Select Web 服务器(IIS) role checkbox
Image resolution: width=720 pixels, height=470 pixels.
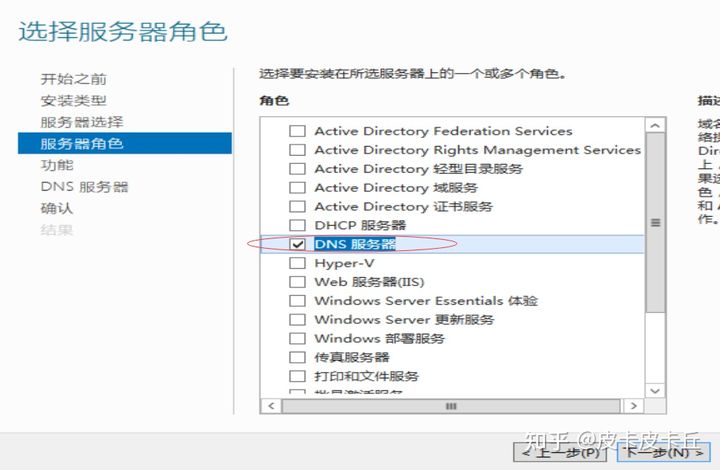coord(297,282)
